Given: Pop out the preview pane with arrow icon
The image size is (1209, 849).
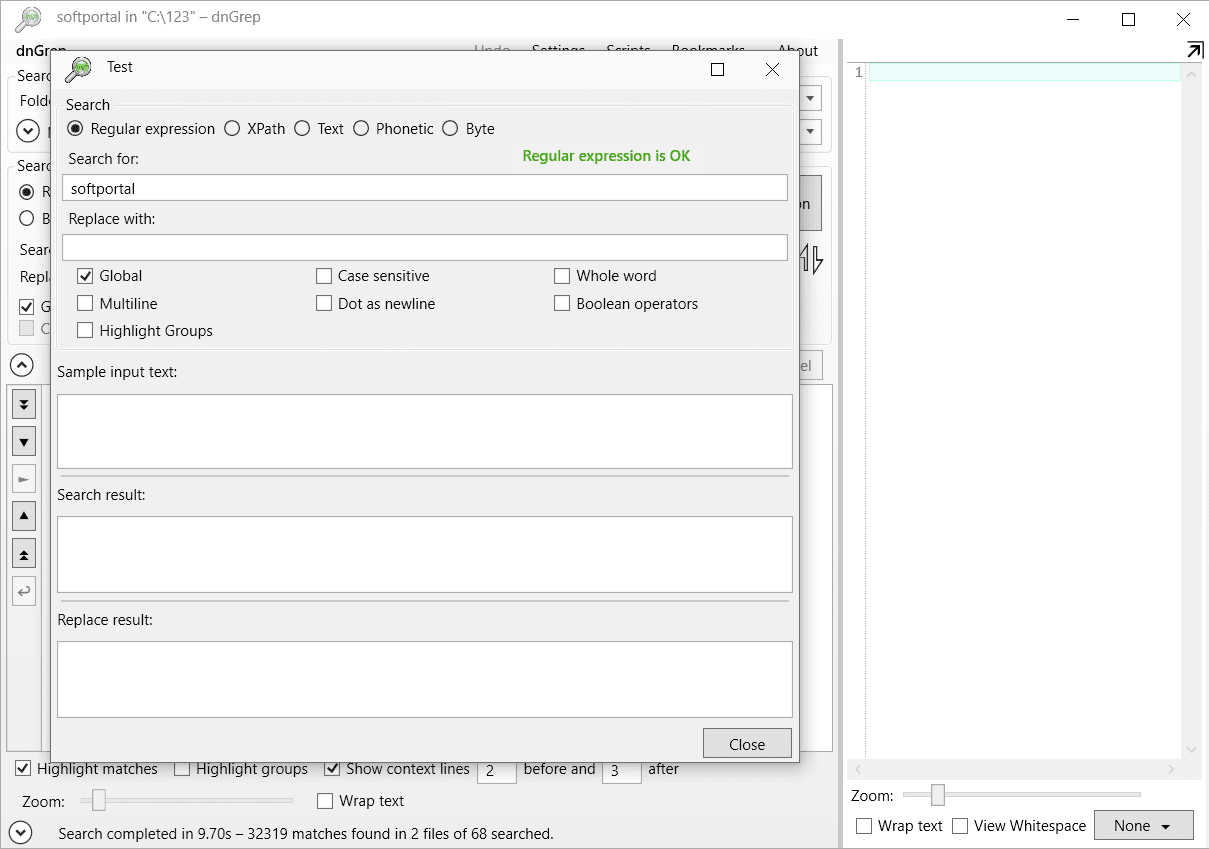Looking at the screenshot, I should pos(1194,50).
